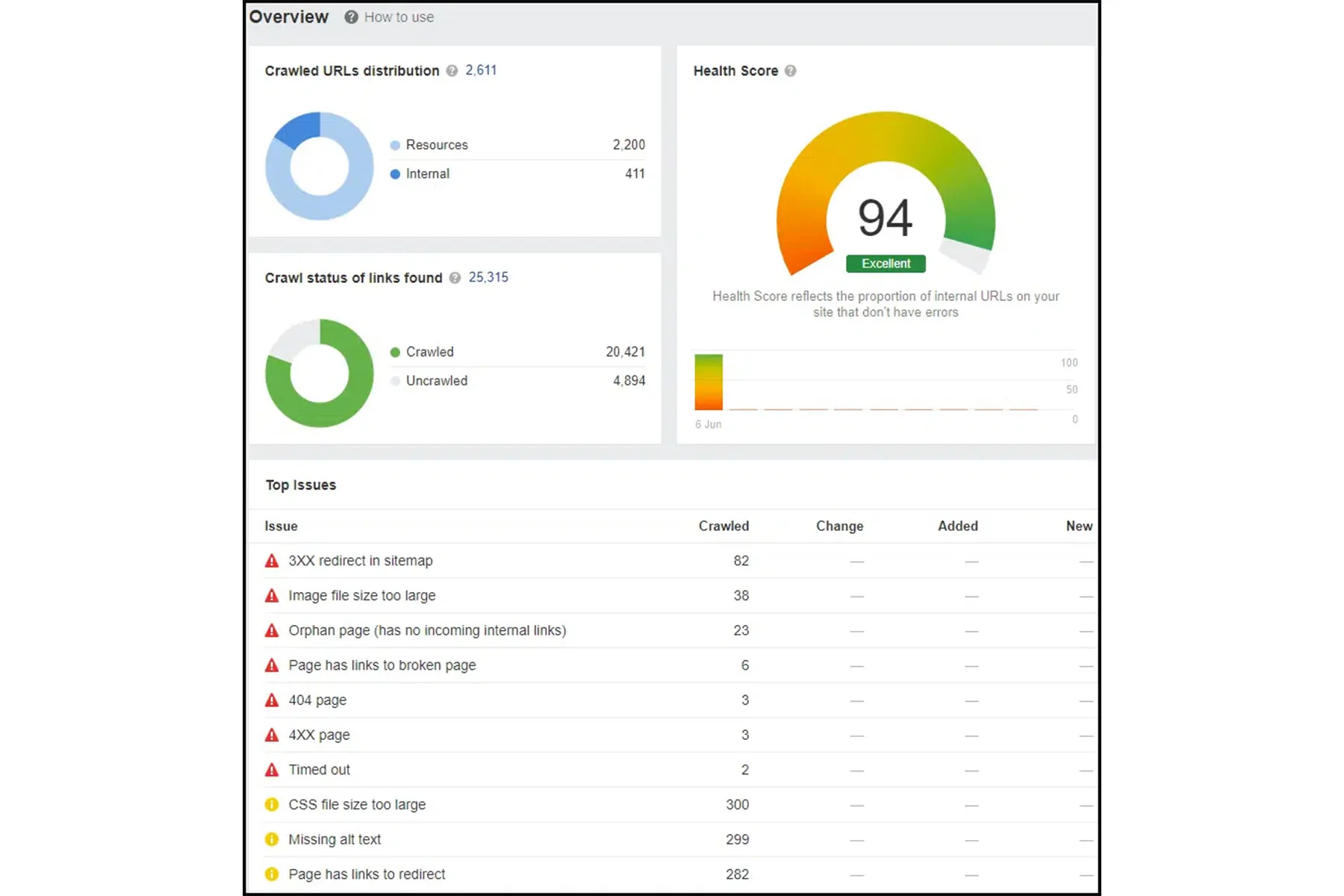1344x896 pixels.
Task: Open the Page has links to redirect issue
Action: (x=367, y=874)
